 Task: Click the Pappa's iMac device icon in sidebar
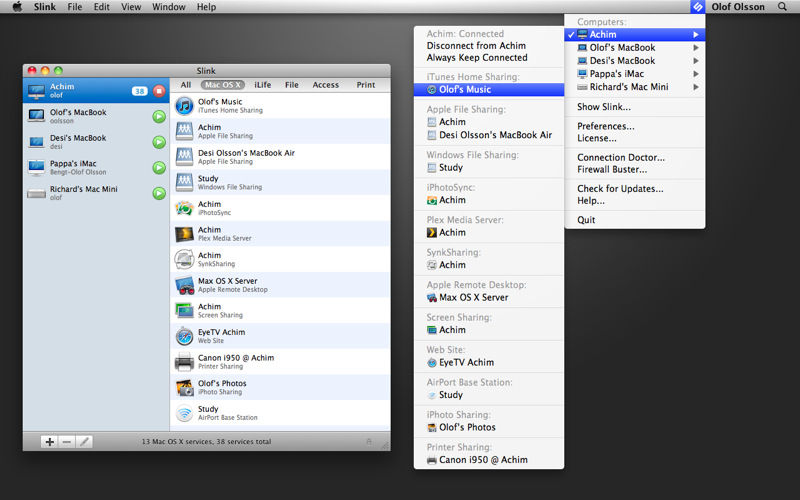point(36,167)
